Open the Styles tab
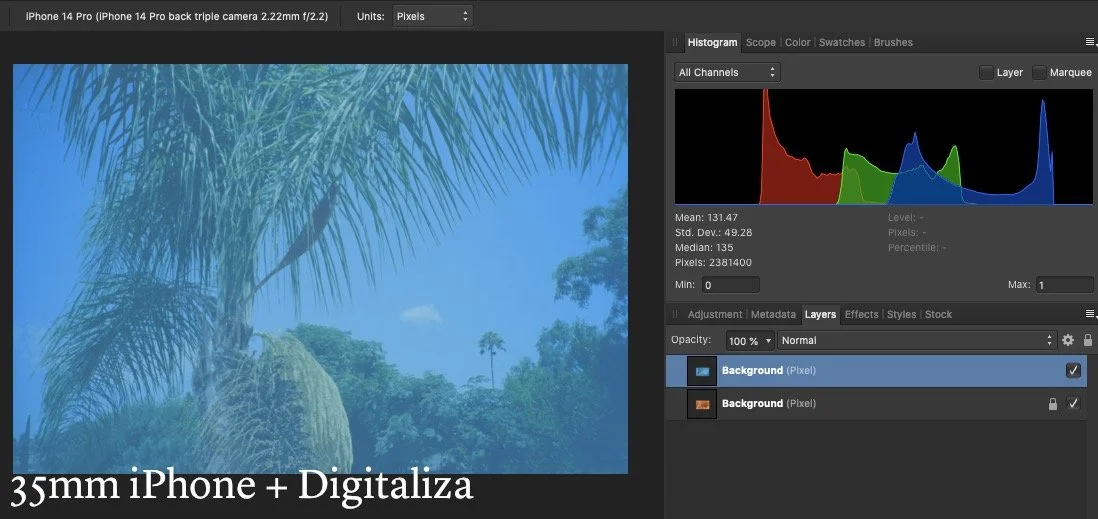 901,314
